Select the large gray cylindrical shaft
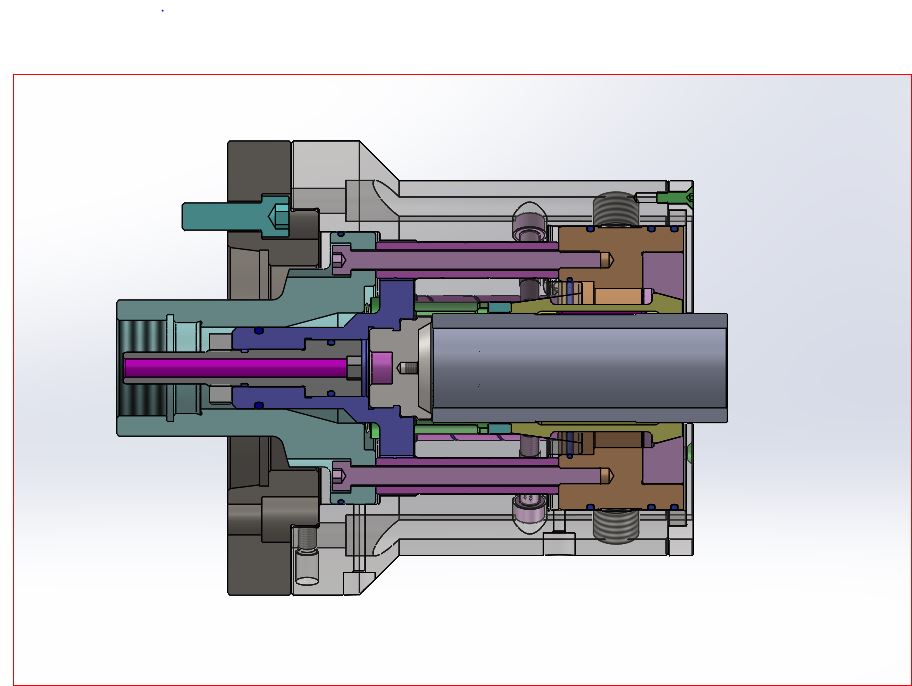This screenshot has width=912, height=686. point(579,368)
